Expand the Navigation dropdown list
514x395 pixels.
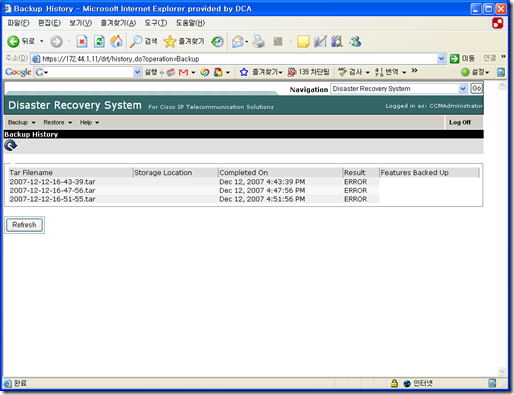click(462, 89)
